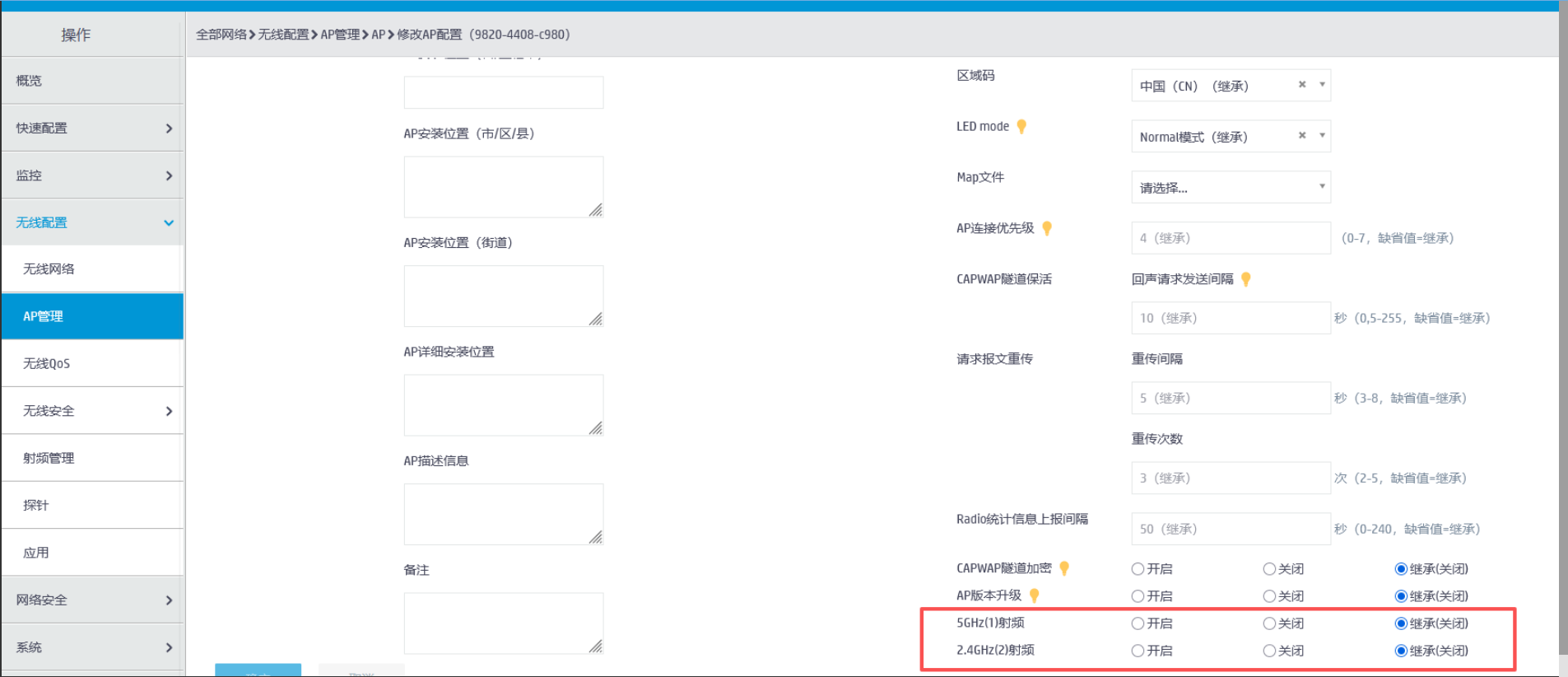Expand the 监控 sidebar menu
This screenshot has height=677, width=1568.
92,175
